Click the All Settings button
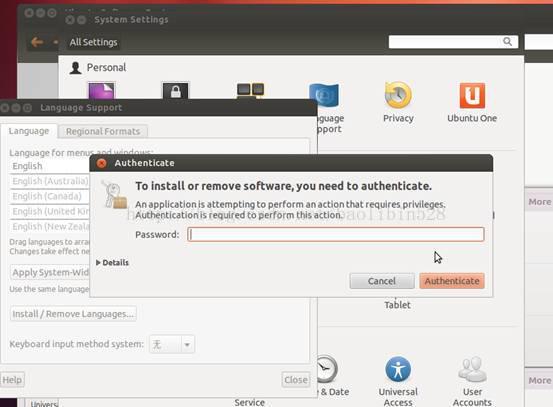Viewport: 553px width, 407px height. coord(93,42)
